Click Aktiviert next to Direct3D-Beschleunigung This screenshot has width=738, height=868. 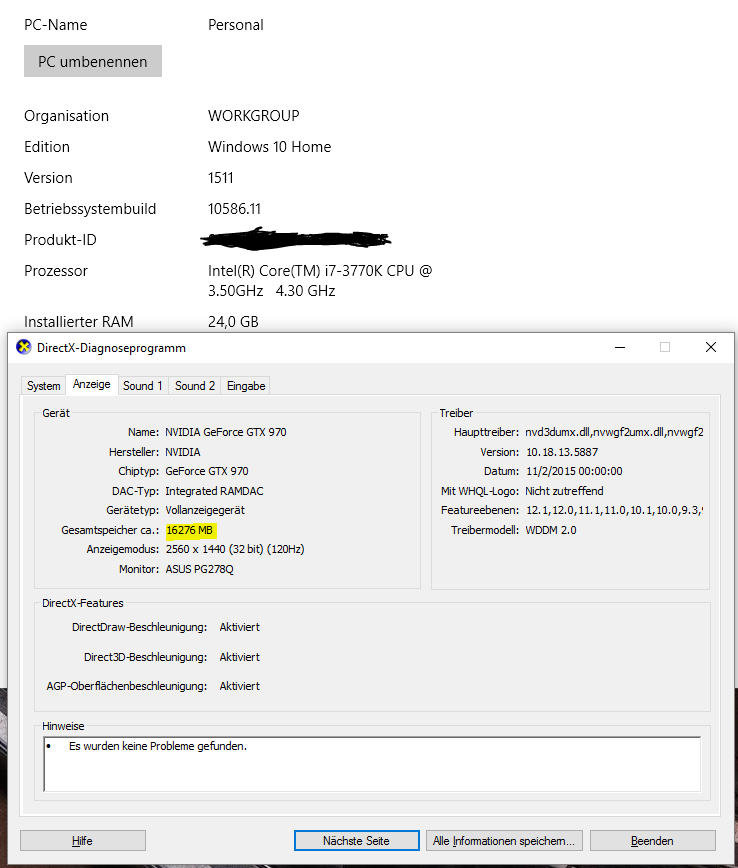239,657
